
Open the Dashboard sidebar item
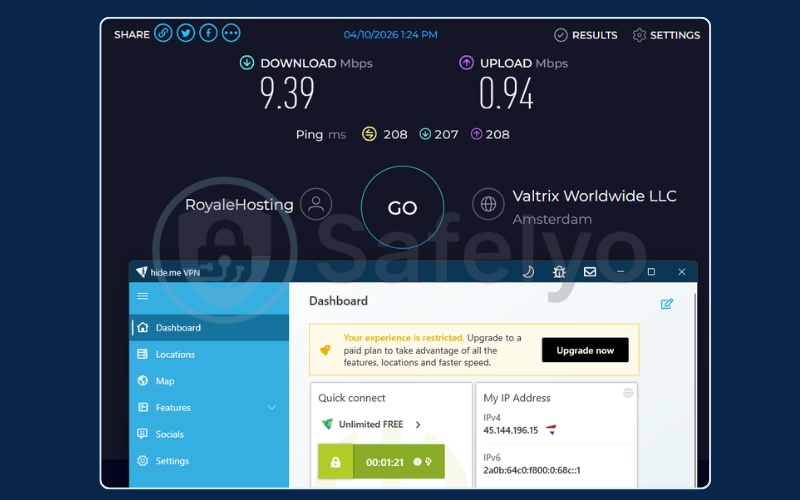(209, 328)
